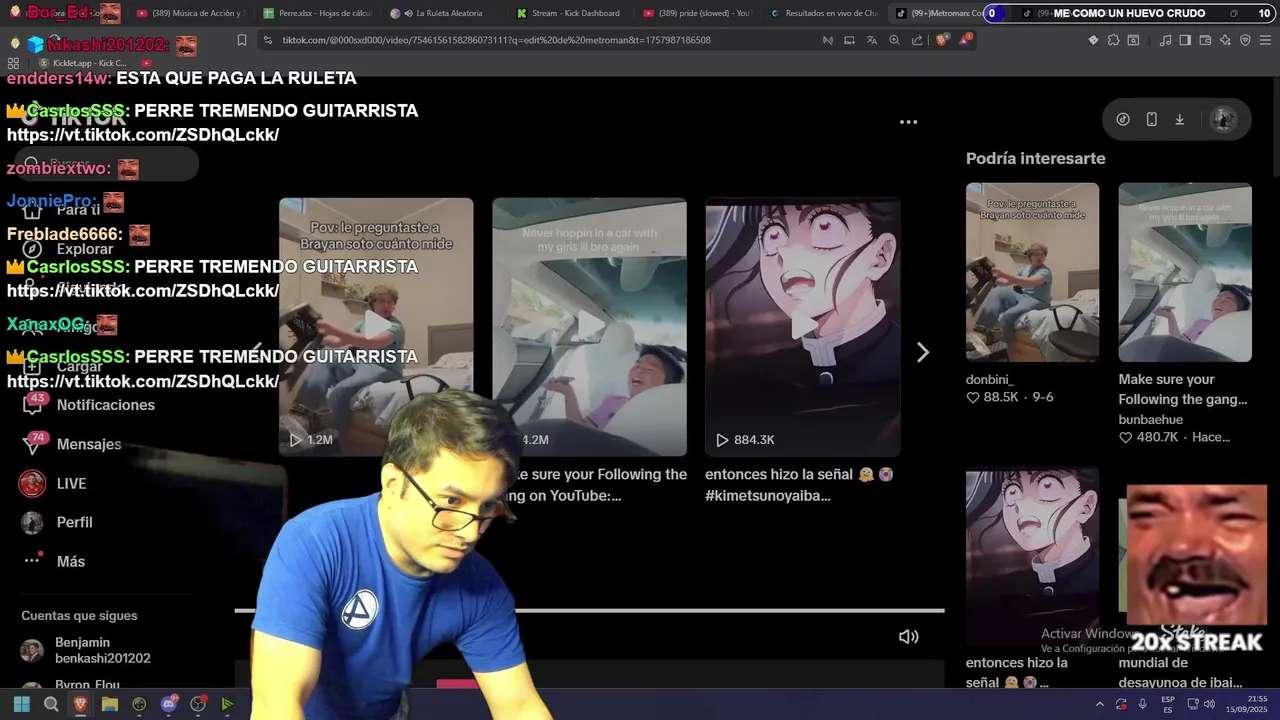Show hidden system tray icons chevron

point(1100,704)
